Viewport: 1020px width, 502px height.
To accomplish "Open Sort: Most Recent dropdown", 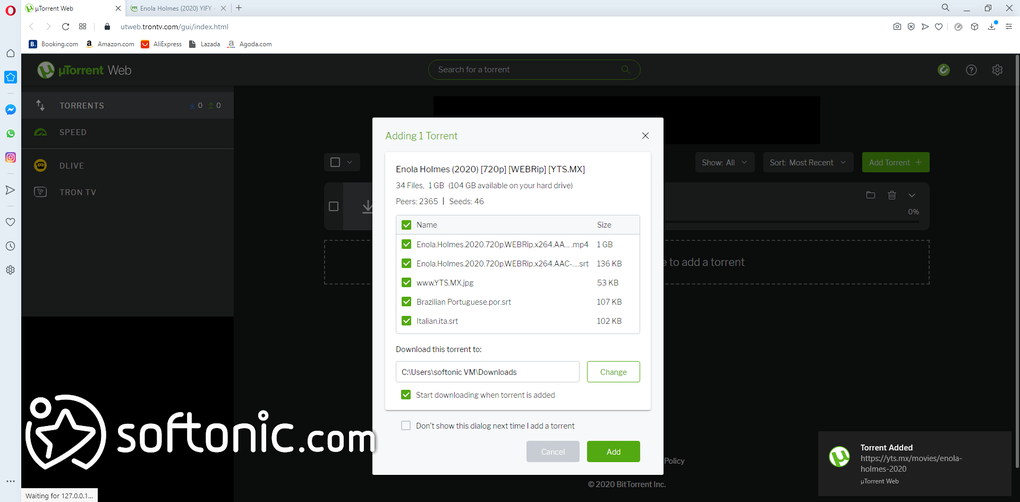I will click(x=808, y=163).
